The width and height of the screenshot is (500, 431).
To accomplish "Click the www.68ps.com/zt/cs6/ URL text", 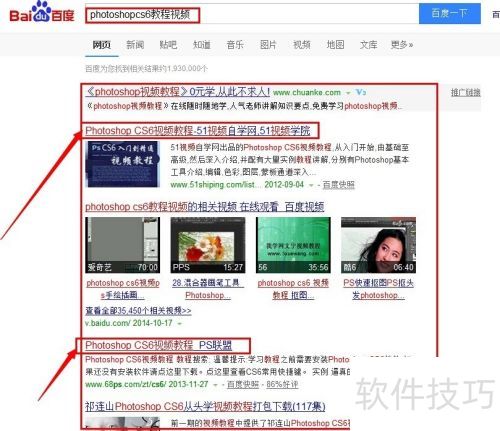I will click(126, 384).
